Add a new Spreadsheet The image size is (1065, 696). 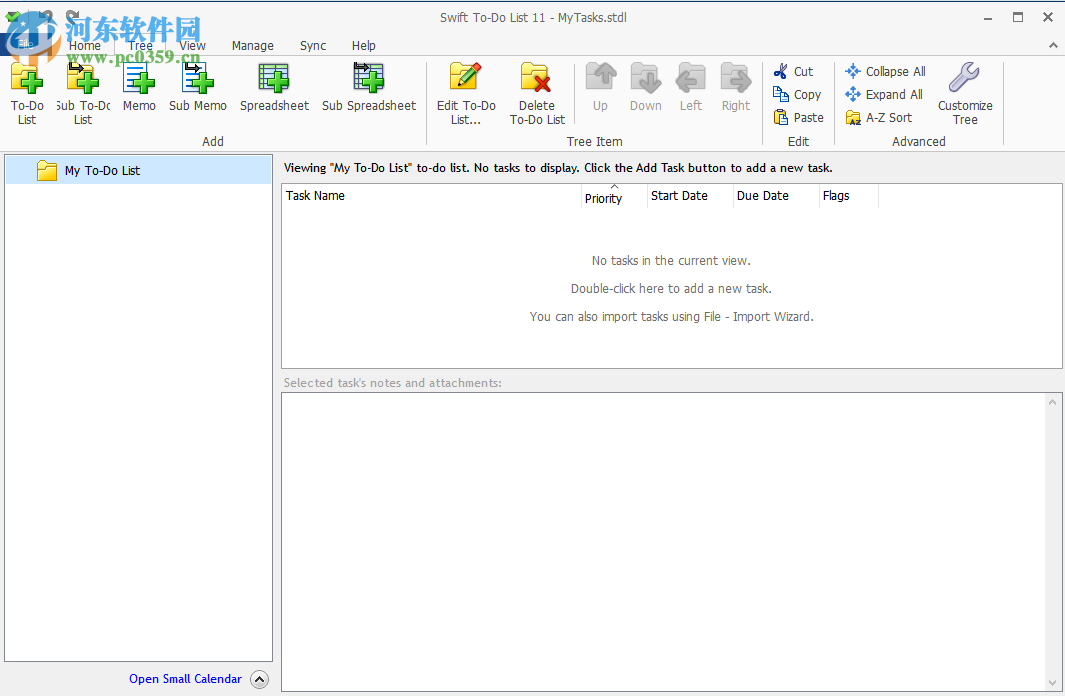[x=274, y=87]
